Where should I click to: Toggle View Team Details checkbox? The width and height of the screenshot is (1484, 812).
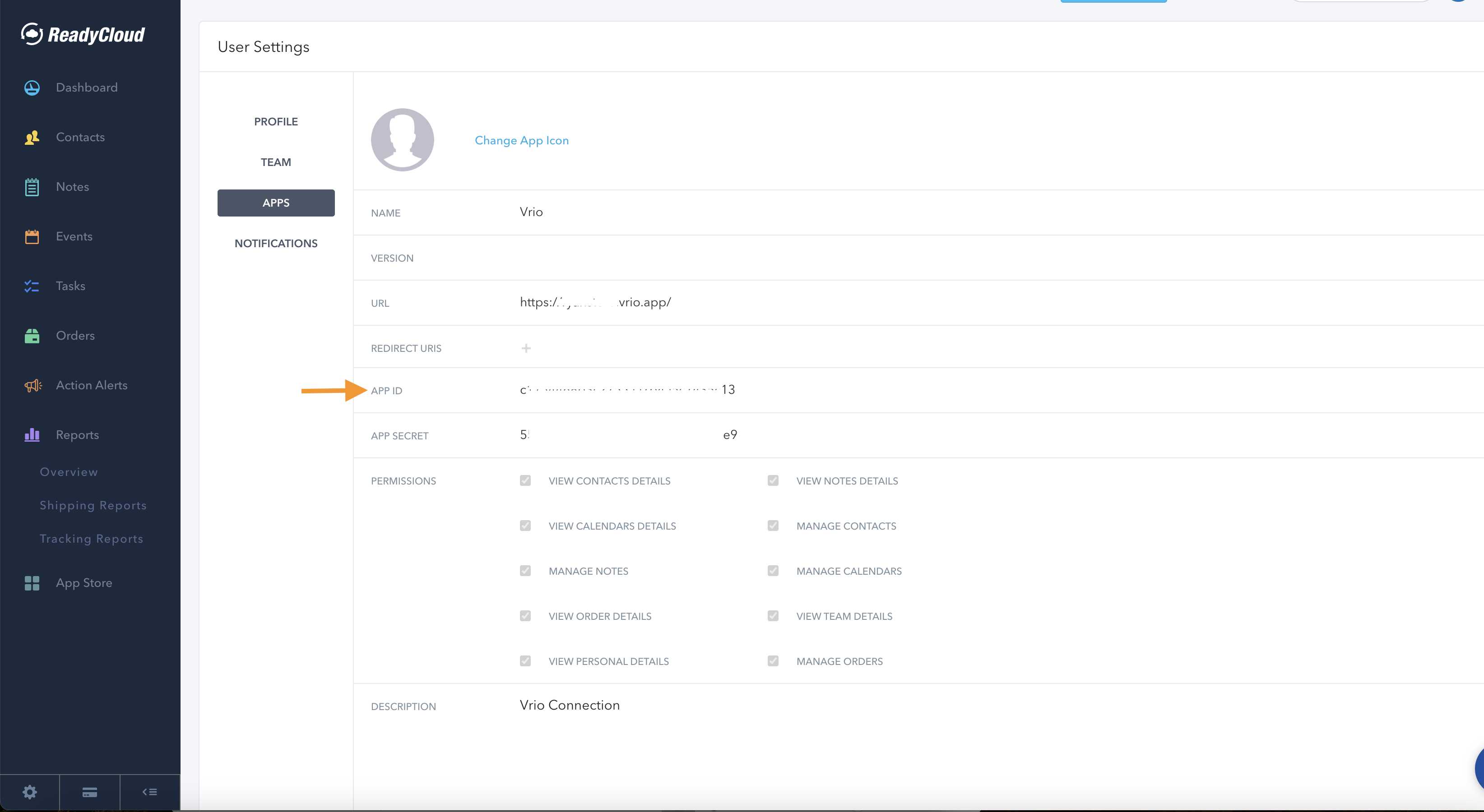773,616
